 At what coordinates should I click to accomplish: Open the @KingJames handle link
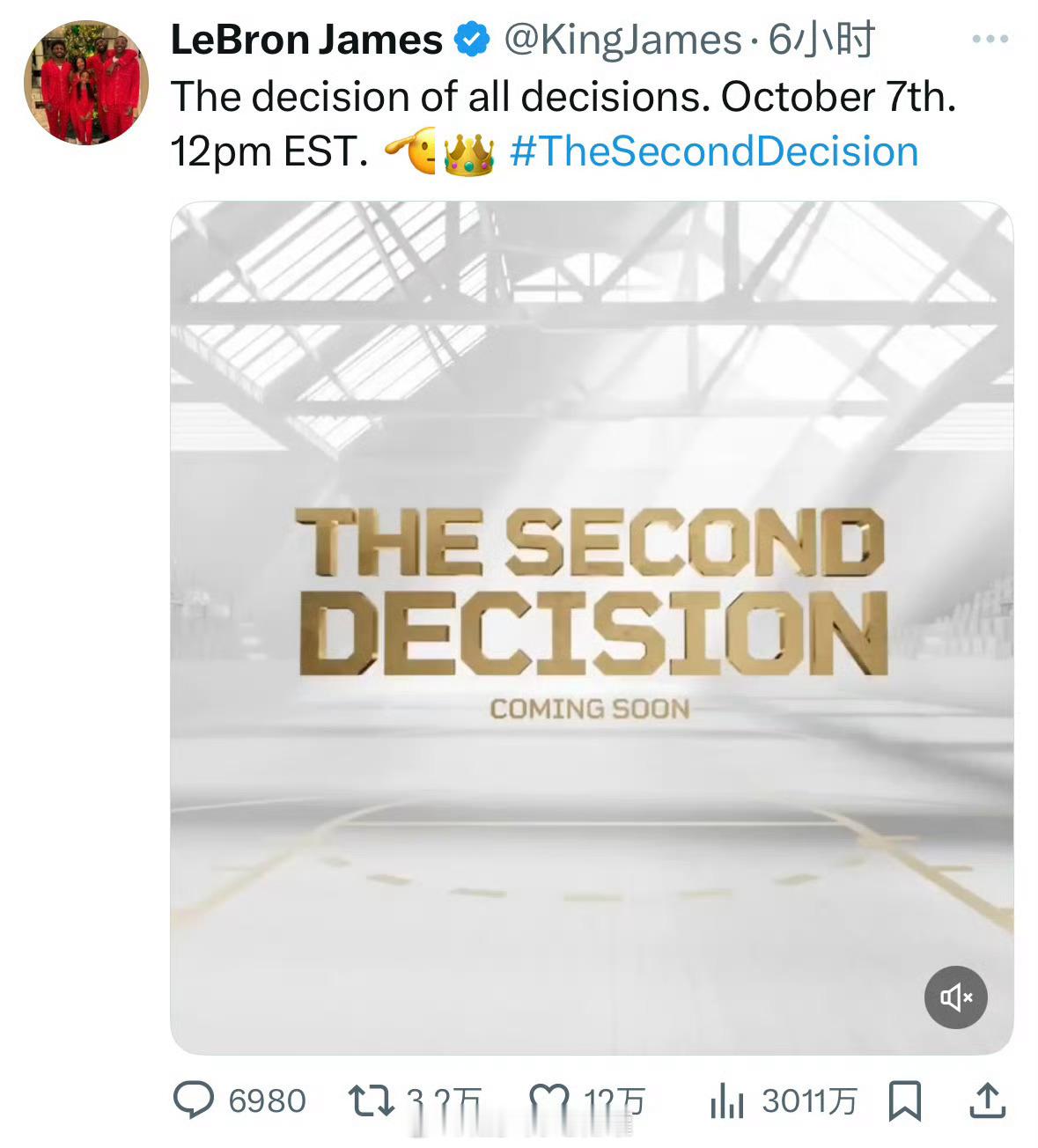pyautogui.click(x=622, y=40)
